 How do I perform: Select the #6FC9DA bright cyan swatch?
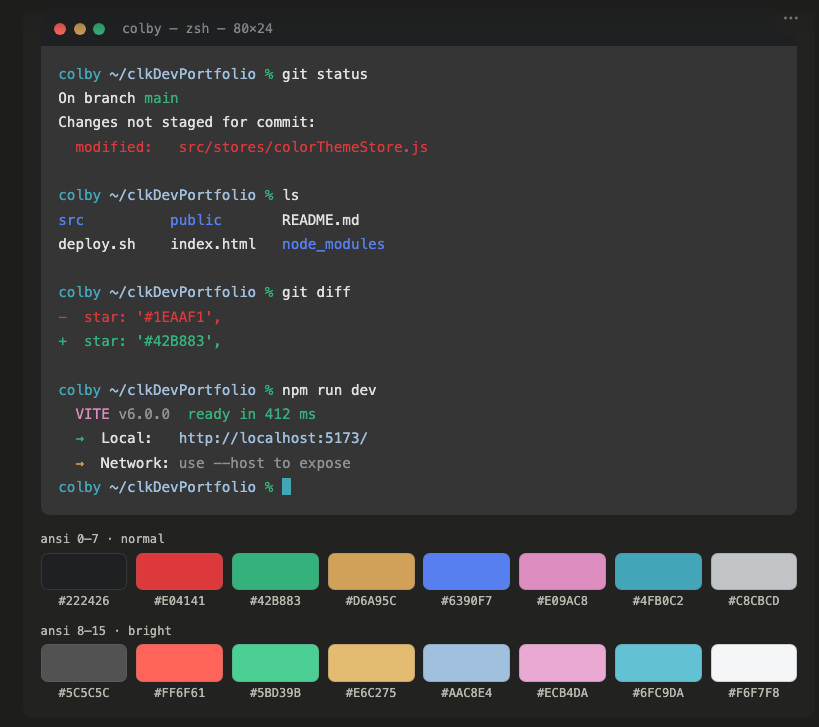[x=658, y=663]
